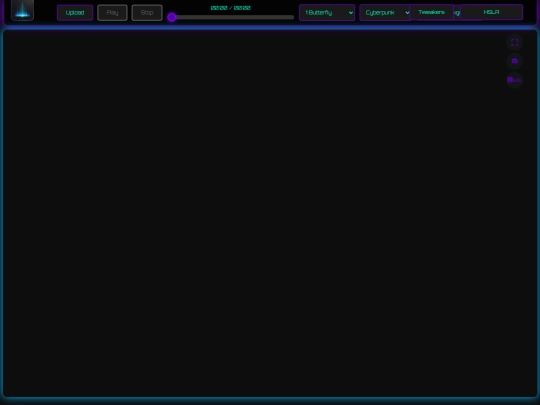Click the glowing app logo
Viewport: 540px width, 405px height.
click(22, 10)
